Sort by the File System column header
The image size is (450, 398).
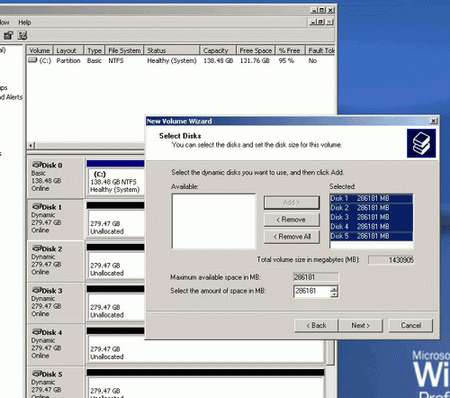[124, 50]
